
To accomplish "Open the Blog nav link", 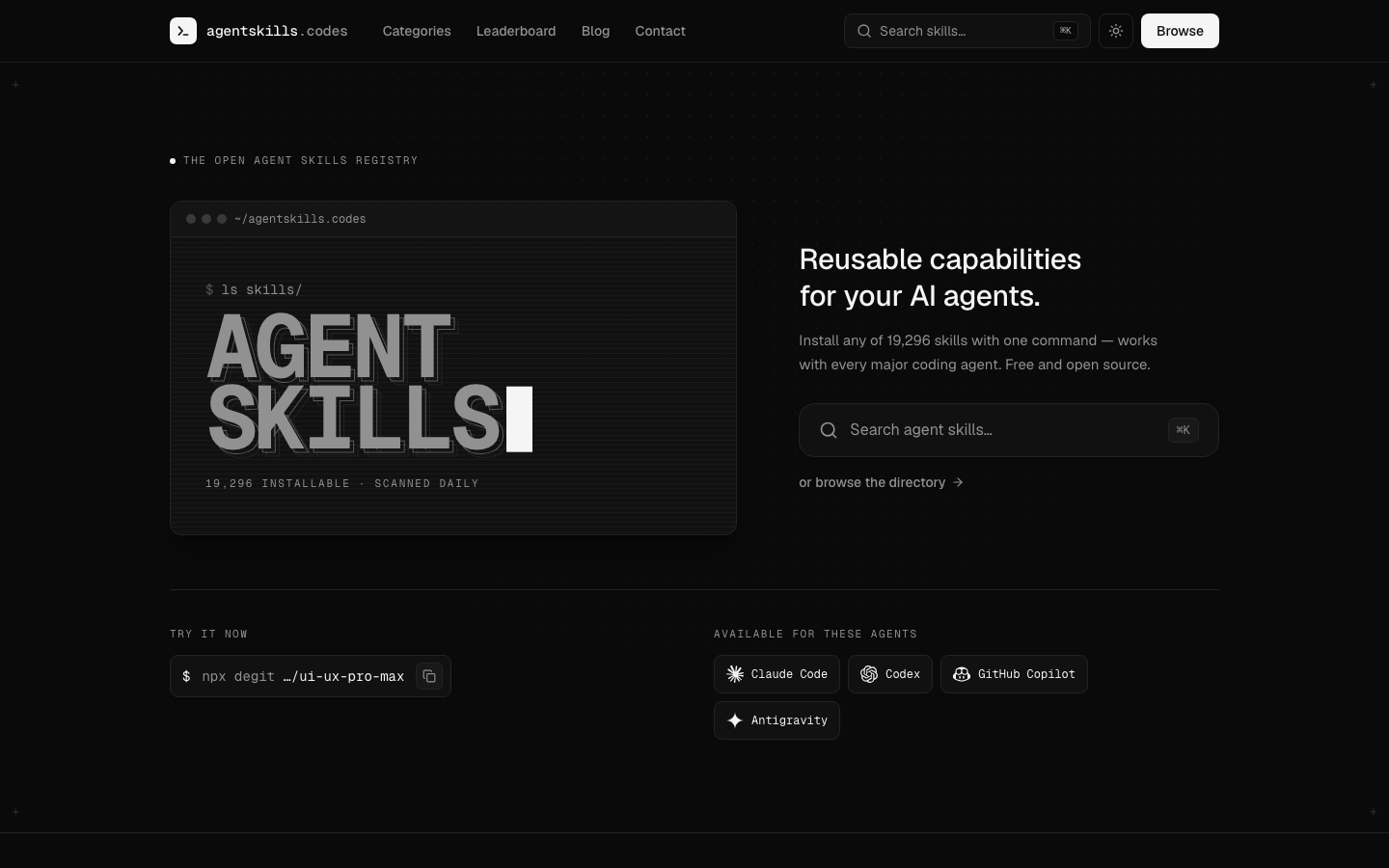I will tap(595, 31).
